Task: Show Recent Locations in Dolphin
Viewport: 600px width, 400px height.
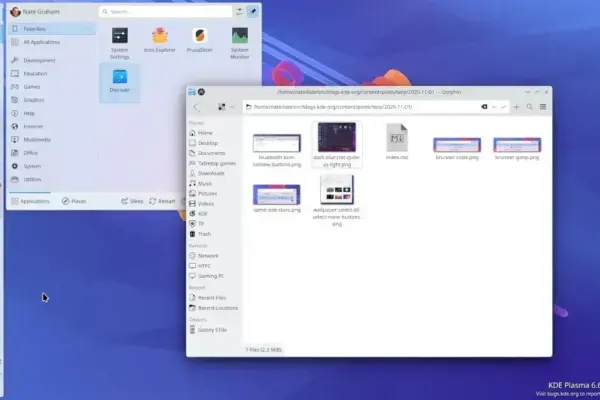Action: click(214, 308)
